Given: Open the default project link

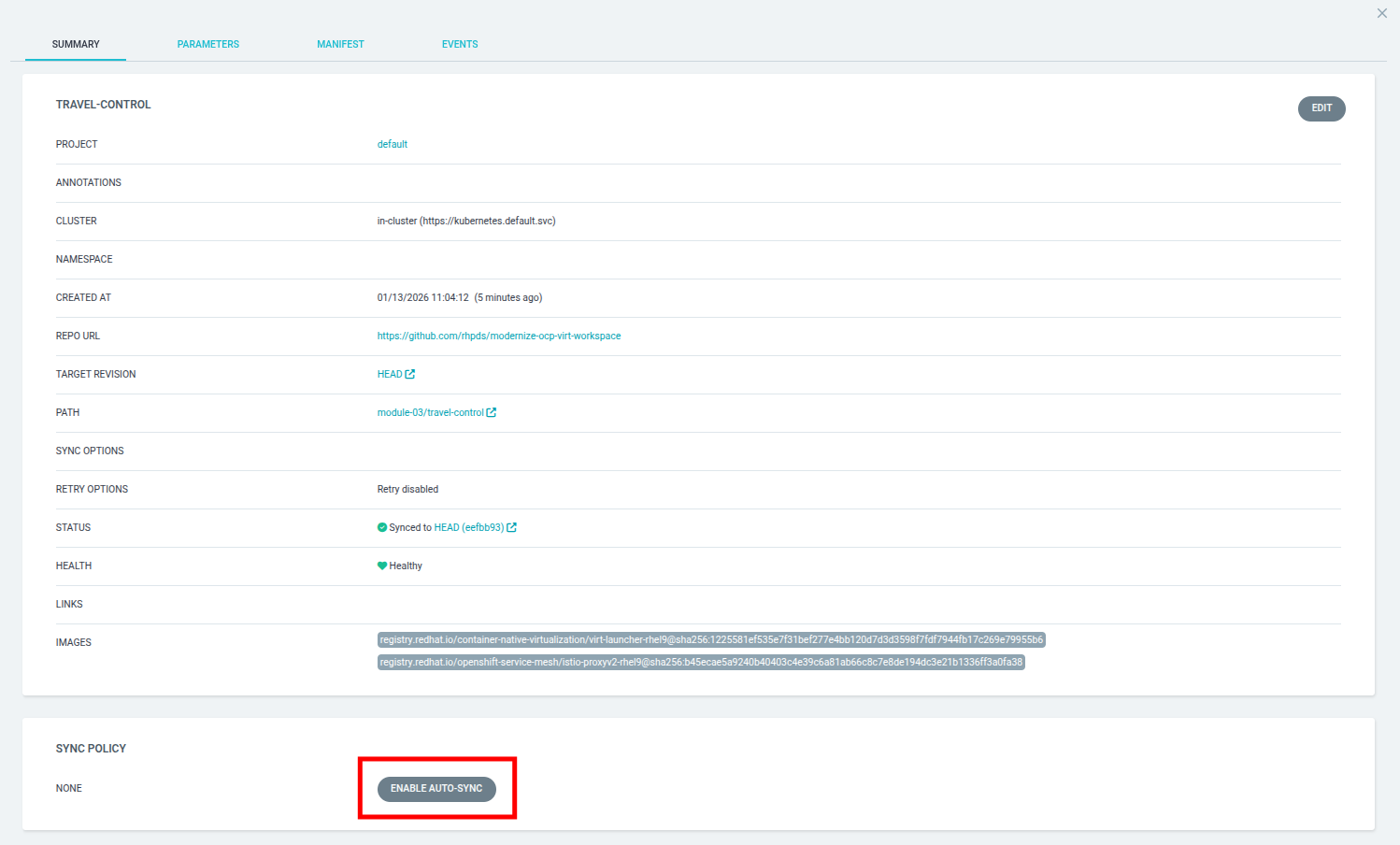Looking at the screenshot, I should pyautogui.click(x=393, y=144).
